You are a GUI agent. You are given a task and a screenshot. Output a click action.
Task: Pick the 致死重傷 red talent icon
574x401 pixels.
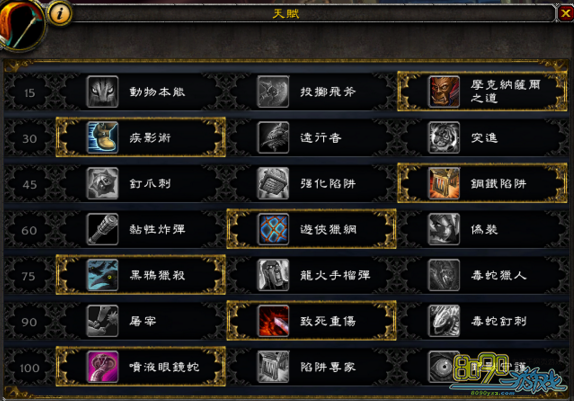pos(273,321)
